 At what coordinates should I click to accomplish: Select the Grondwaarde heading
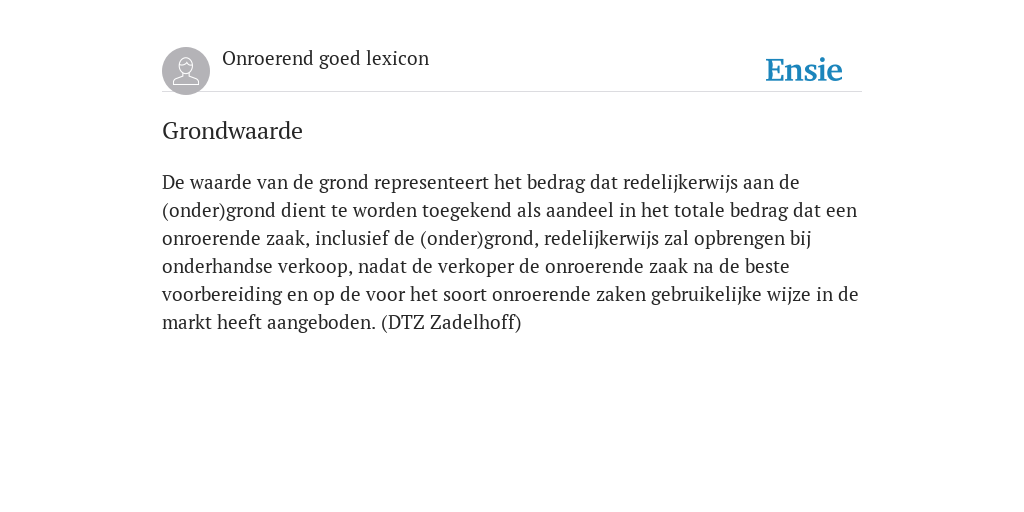point(232,131)
